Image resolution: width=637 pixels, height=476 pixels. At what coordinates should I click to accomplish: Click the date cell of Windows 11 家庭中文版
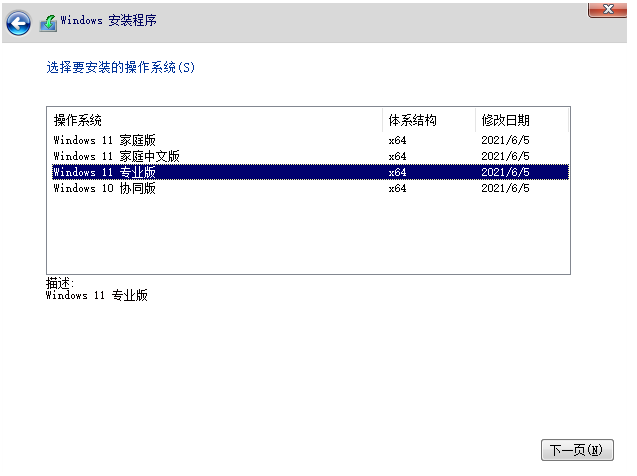505,156
